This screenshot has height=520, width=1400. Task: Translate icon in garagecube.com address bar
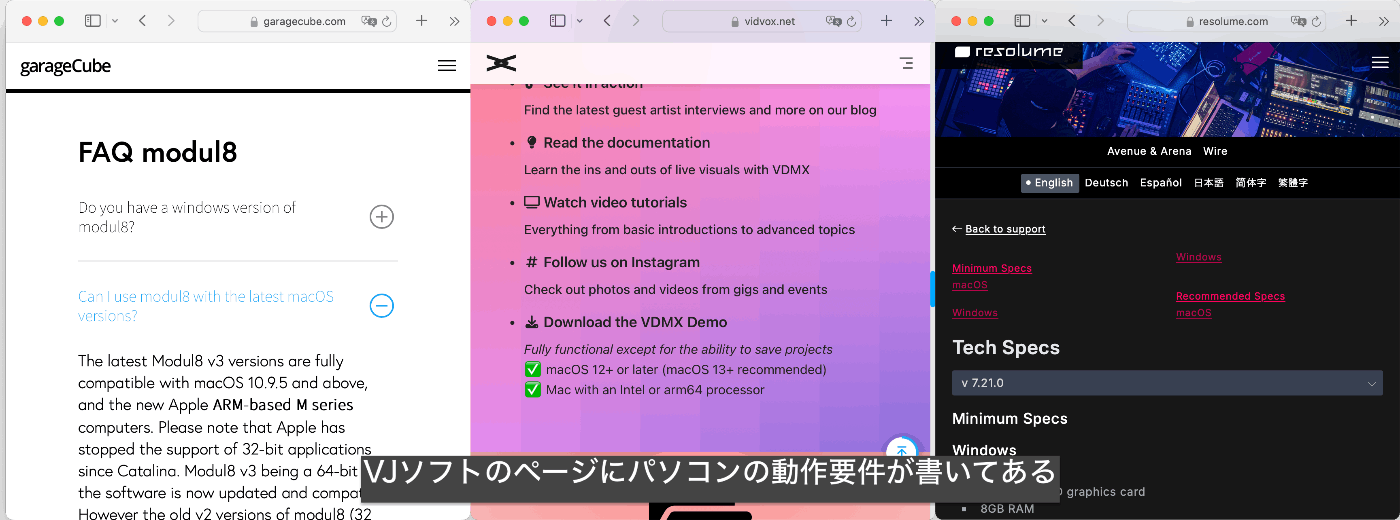[x=369, y=21]
